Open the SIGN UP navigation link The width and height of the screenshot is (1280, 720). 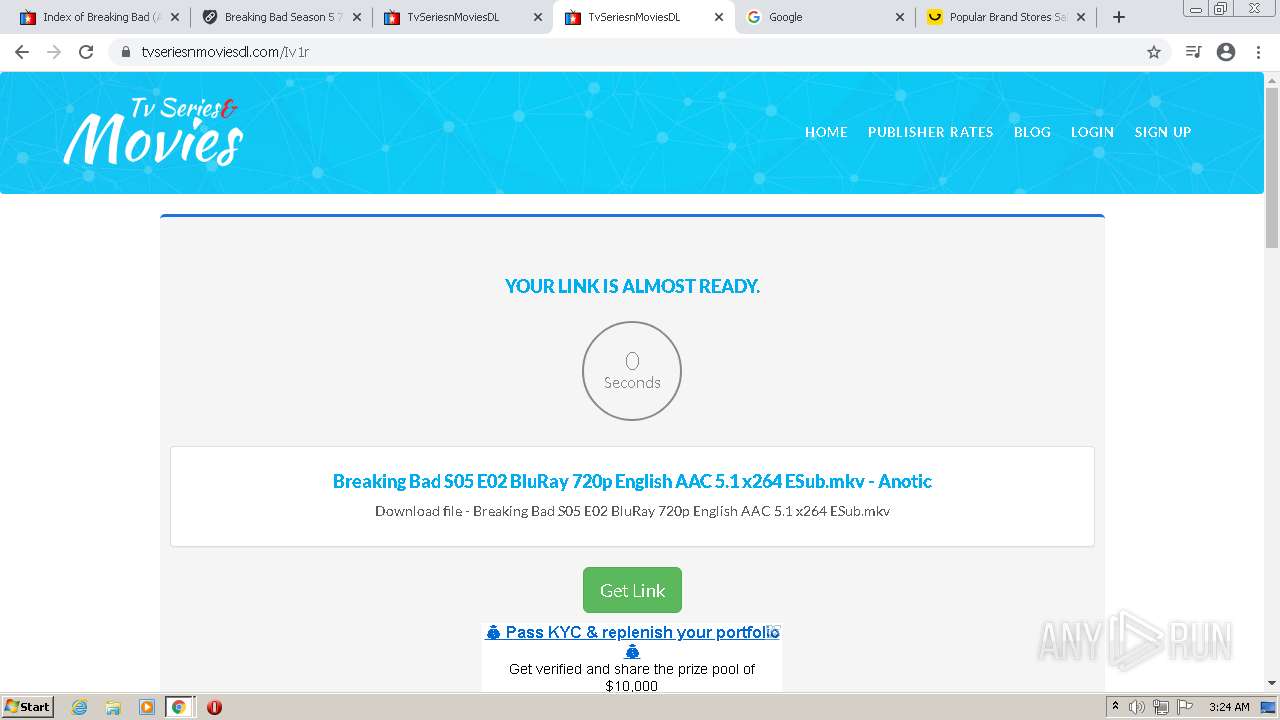click(x=1162, y=132)
